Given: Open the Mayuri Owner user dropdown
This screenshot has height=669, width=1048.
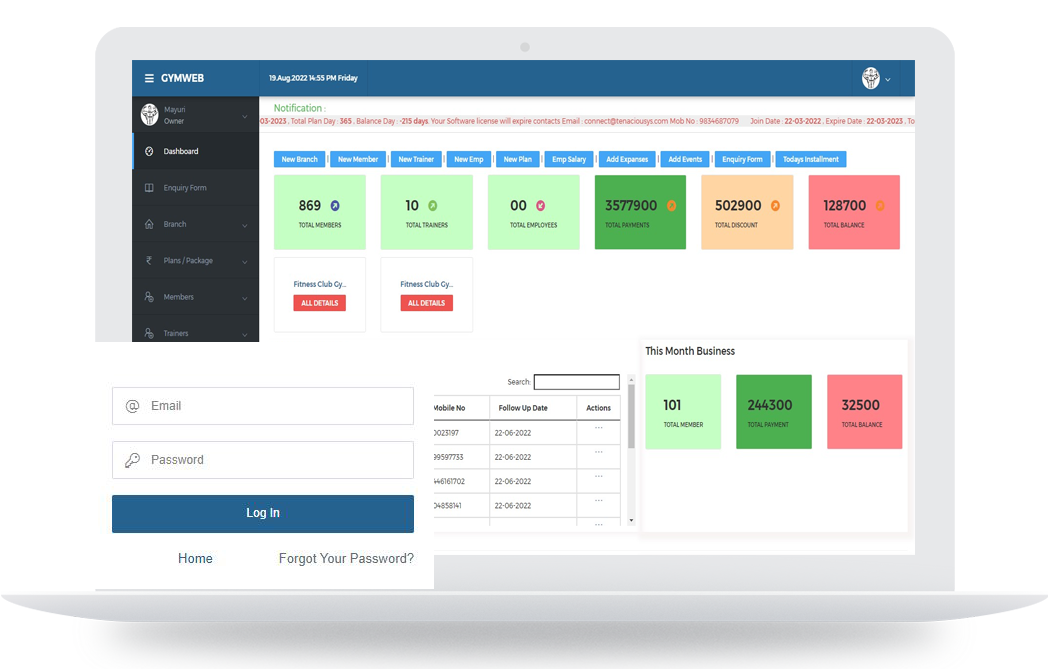Looking at the screenshot, I should click(196, 115).
